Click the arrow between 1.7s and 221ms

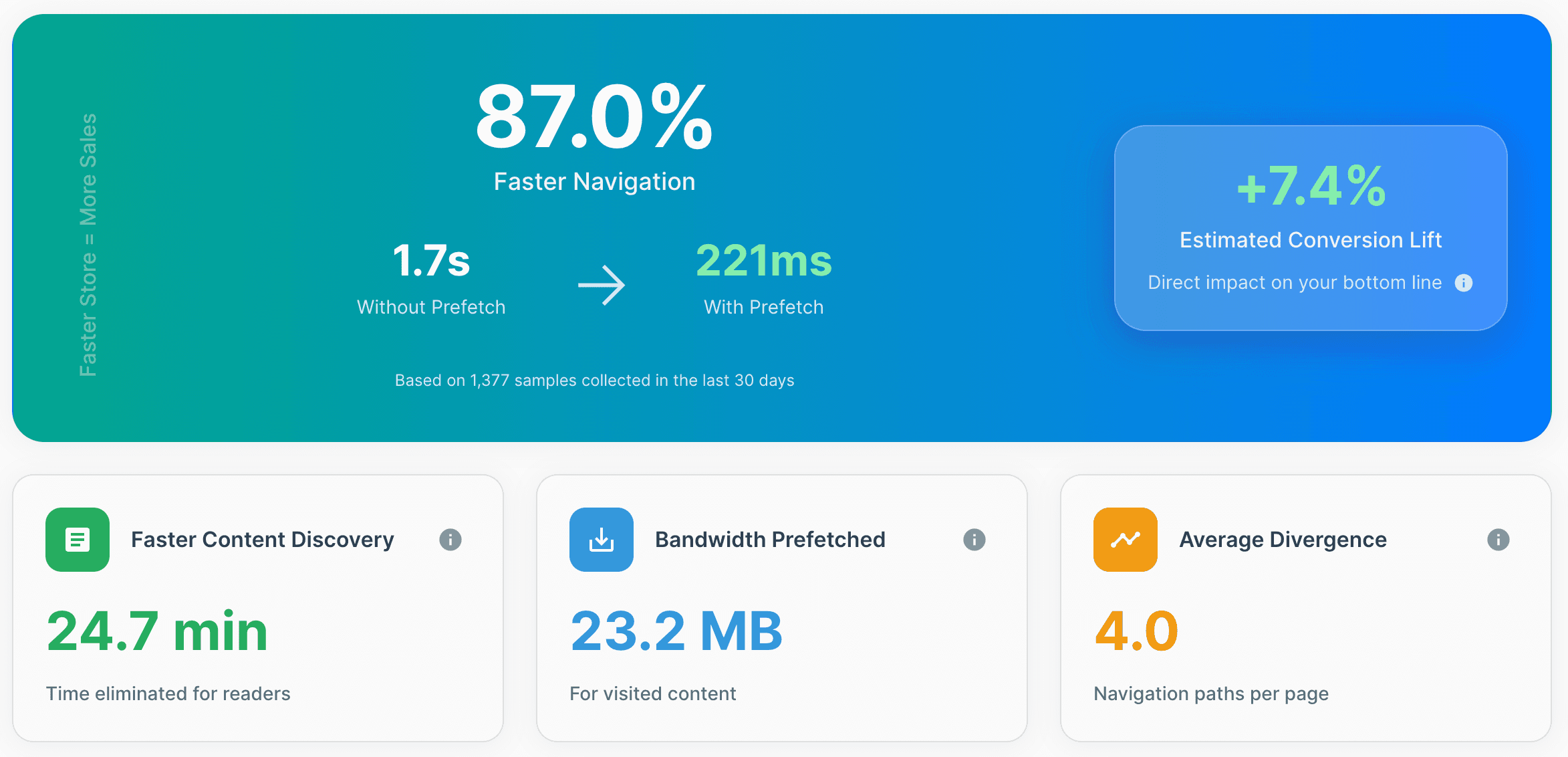click(x=602, y=282)
